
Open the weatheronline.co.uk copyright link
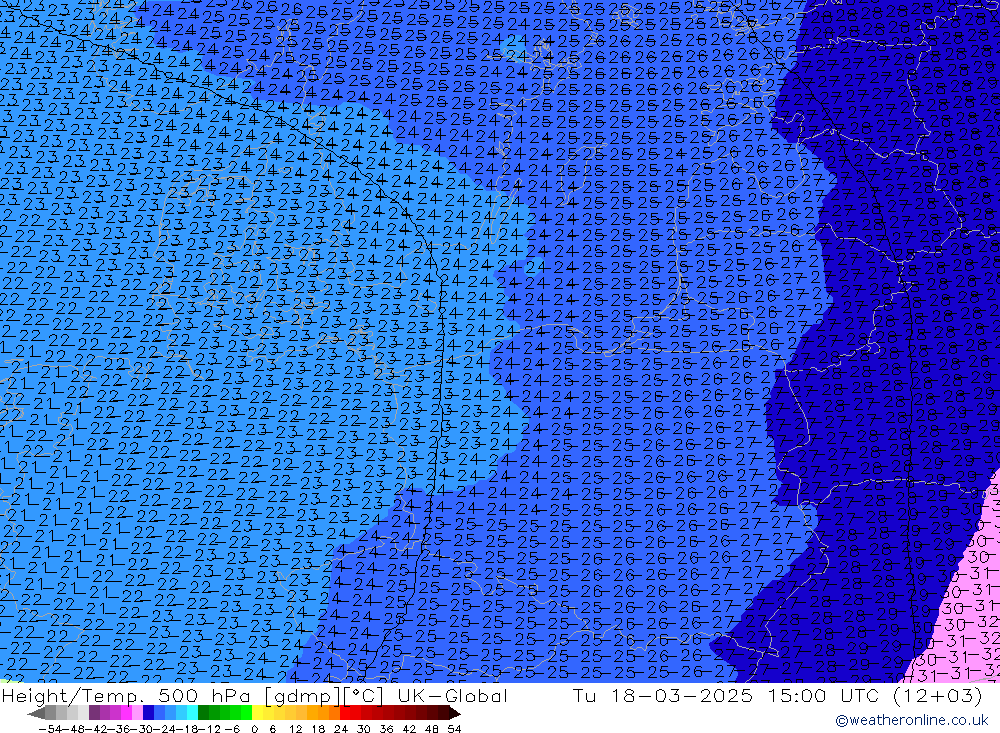pos(911,720)
